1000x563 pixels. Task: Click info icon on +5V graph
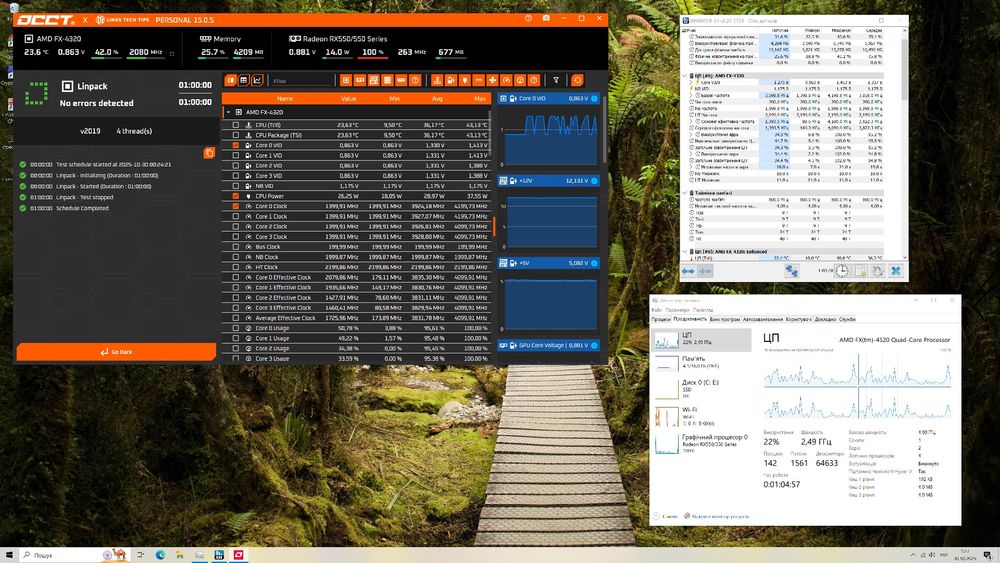(x=594, y=263)
